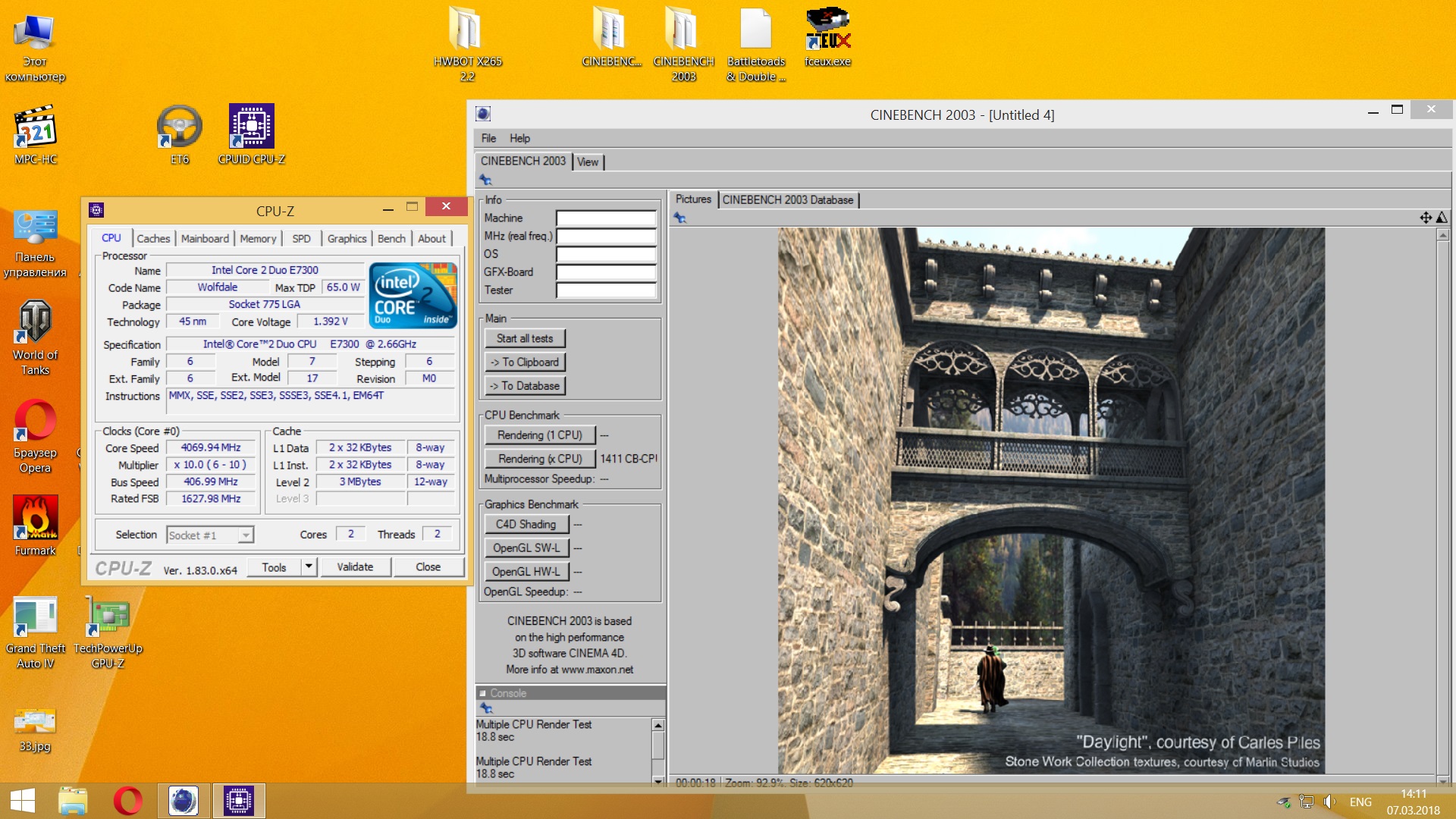Click the -> To Database button
The height and width of the screenshot is (819, 1456).
[x=525, y=385]
